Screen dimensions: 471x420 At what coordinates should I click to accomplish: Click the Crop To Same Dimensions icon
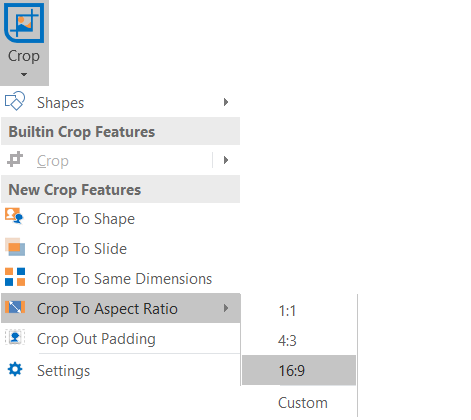[15, 277]
